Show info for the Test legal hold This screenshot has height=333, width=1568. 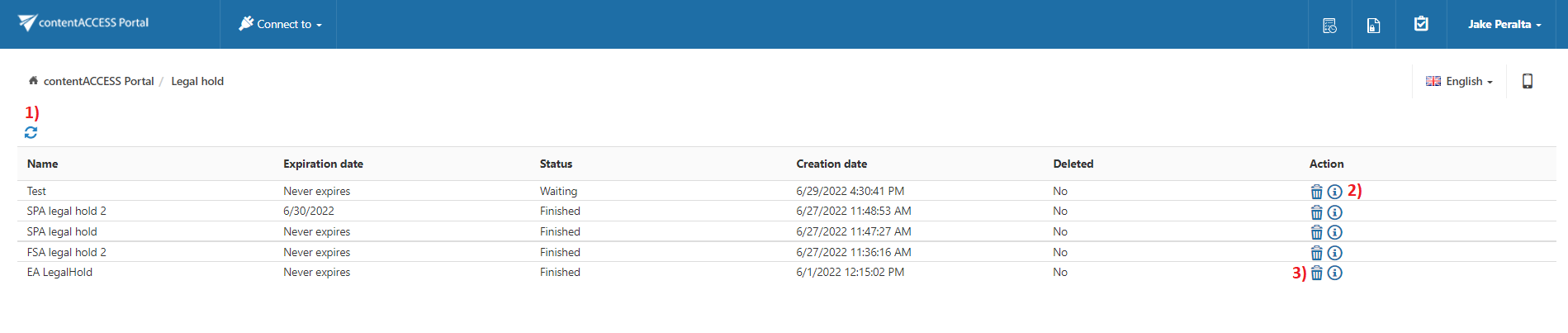pyautogui.click(x=1334, y=192)
